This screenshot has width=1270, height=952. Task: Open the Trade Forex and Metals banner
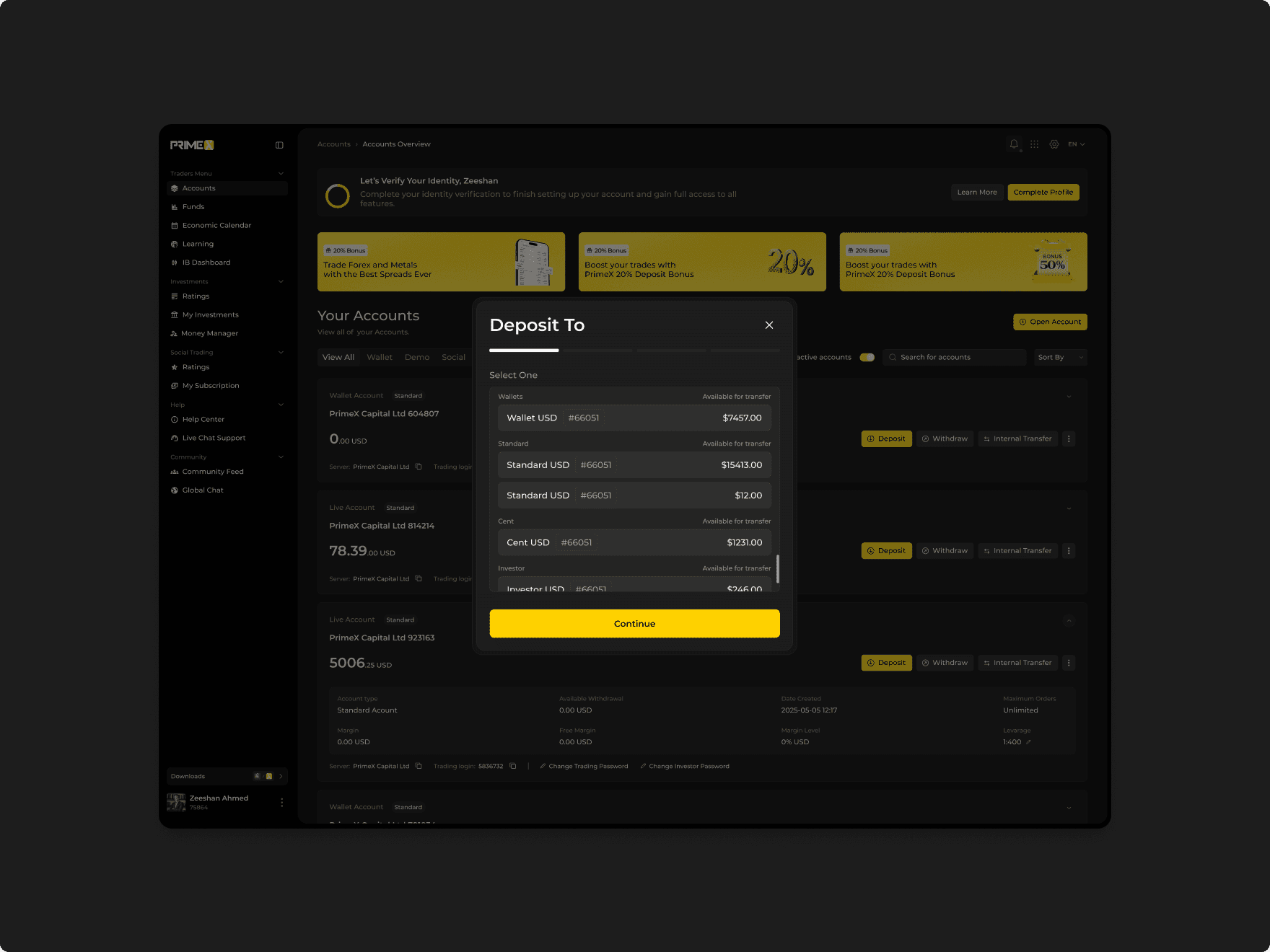(x=441, y=262)
